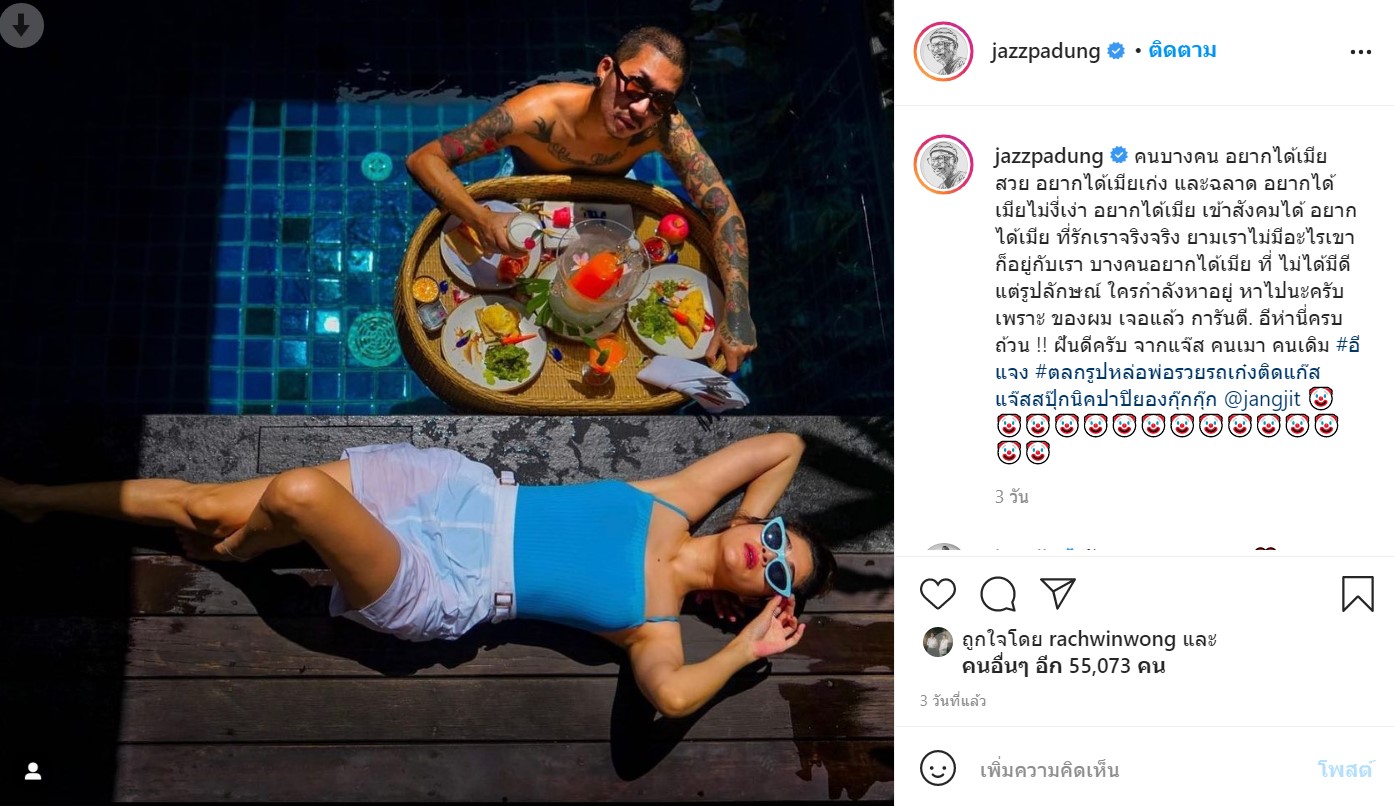The height and width of the screenshot is (806, 1394).
Task: Open emoji picker smiley icon
Action: pyautogui.click(x=937, y=769)
